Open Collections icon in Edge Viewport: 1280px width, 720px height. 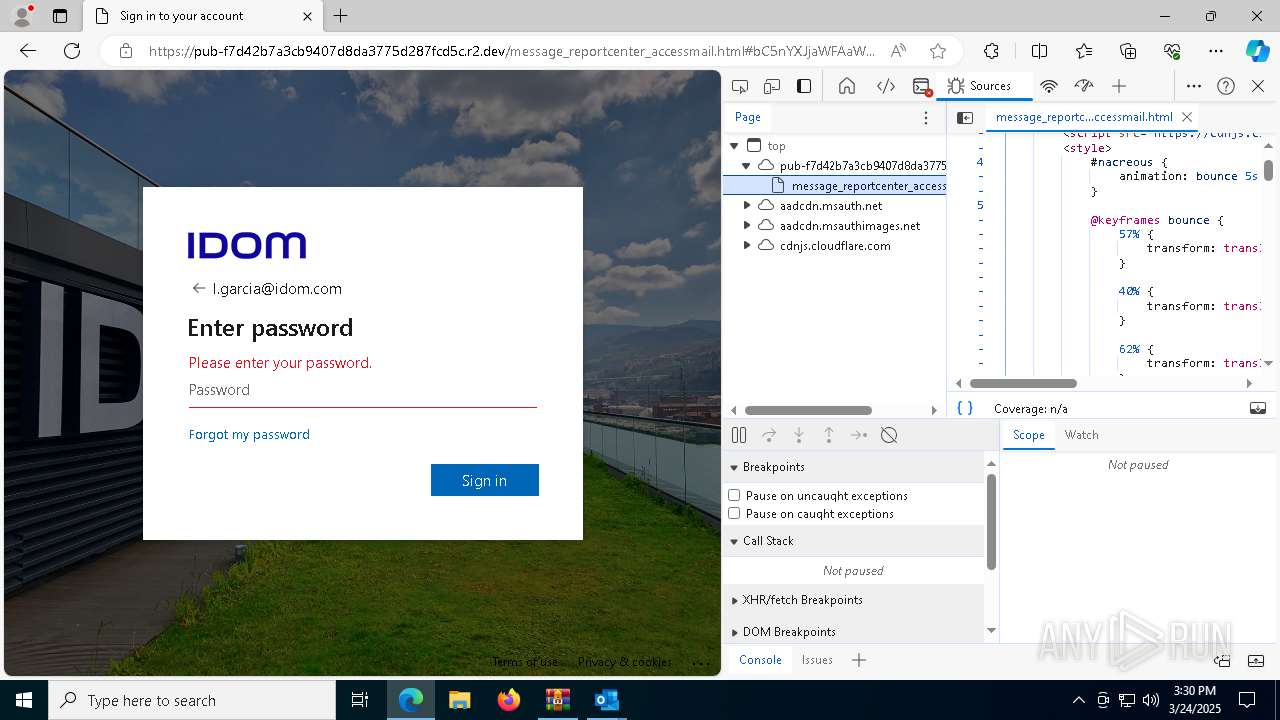pos(1128,51)
